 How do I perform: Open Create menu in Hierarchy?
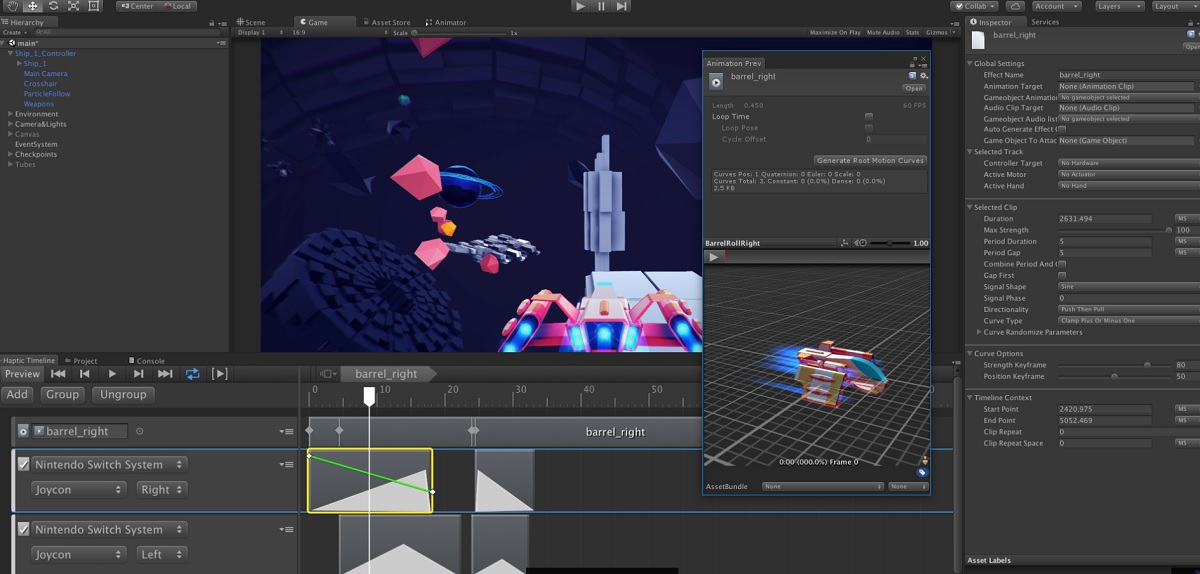coord(14,32)
